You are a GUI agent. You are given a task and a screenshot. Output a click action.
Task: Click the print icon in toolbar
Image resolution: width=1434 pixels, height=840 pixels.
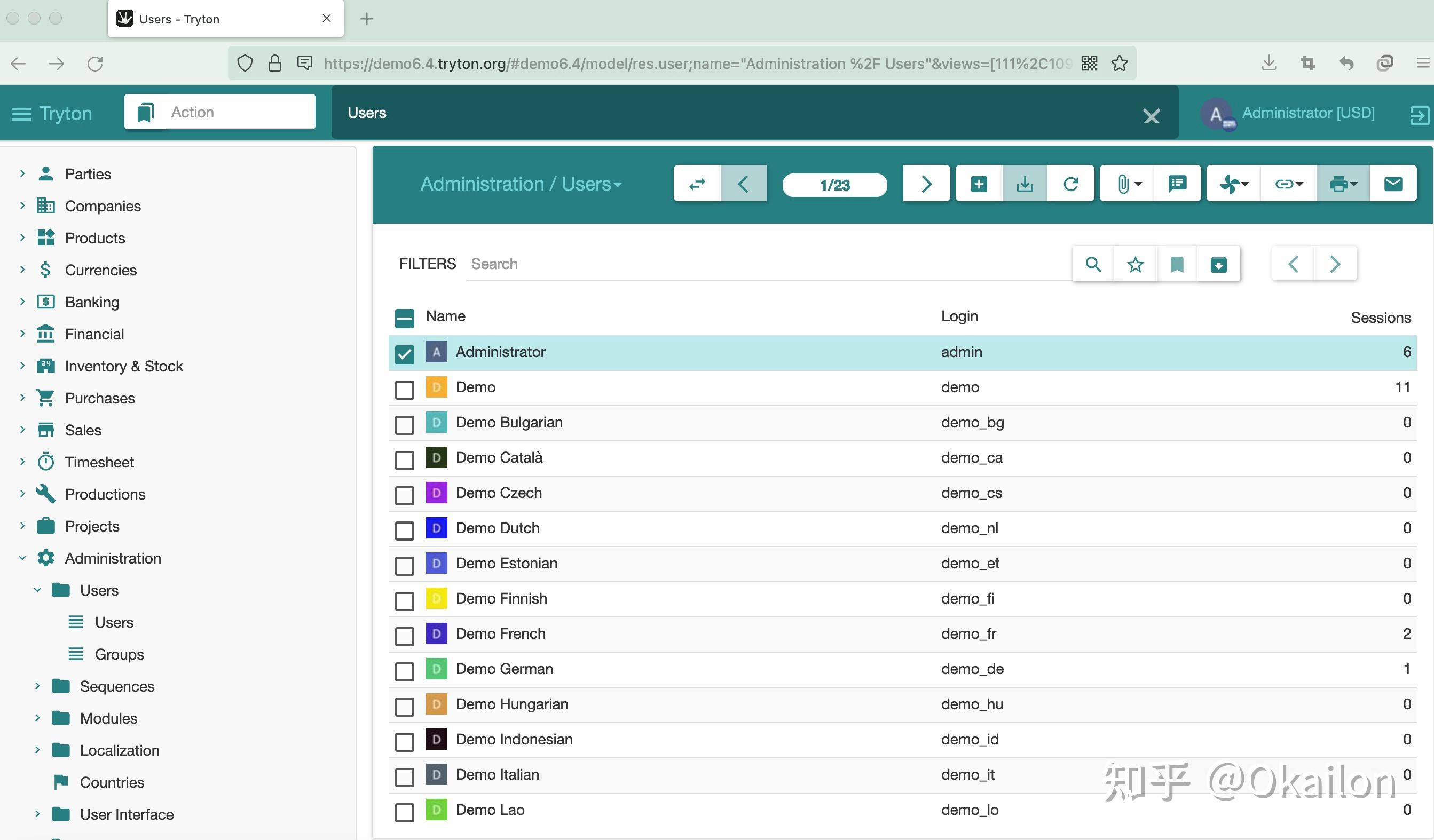point(1342,184)
